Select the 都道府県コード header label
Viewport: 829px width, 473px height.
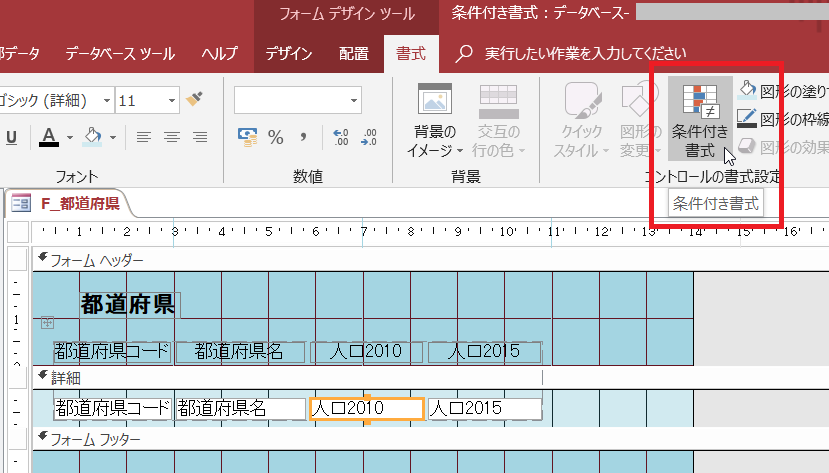coord(113,352)
